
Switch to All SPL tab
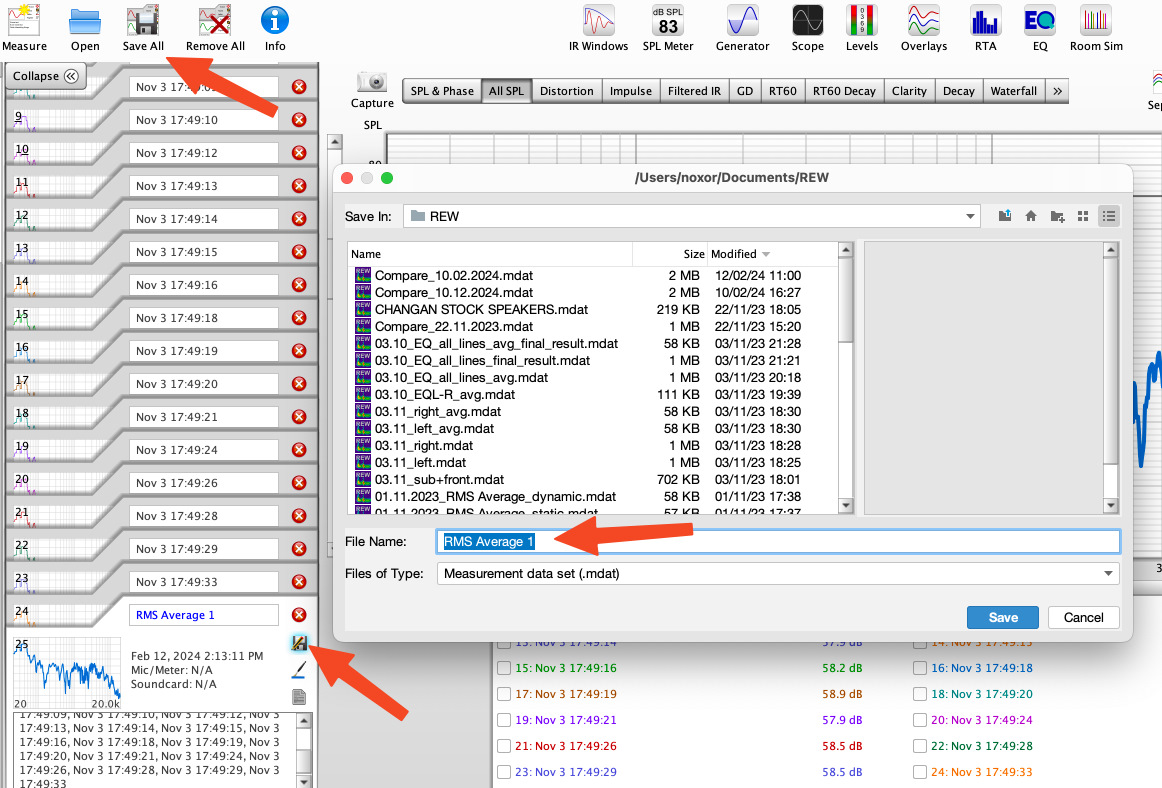tap(506, 91)
